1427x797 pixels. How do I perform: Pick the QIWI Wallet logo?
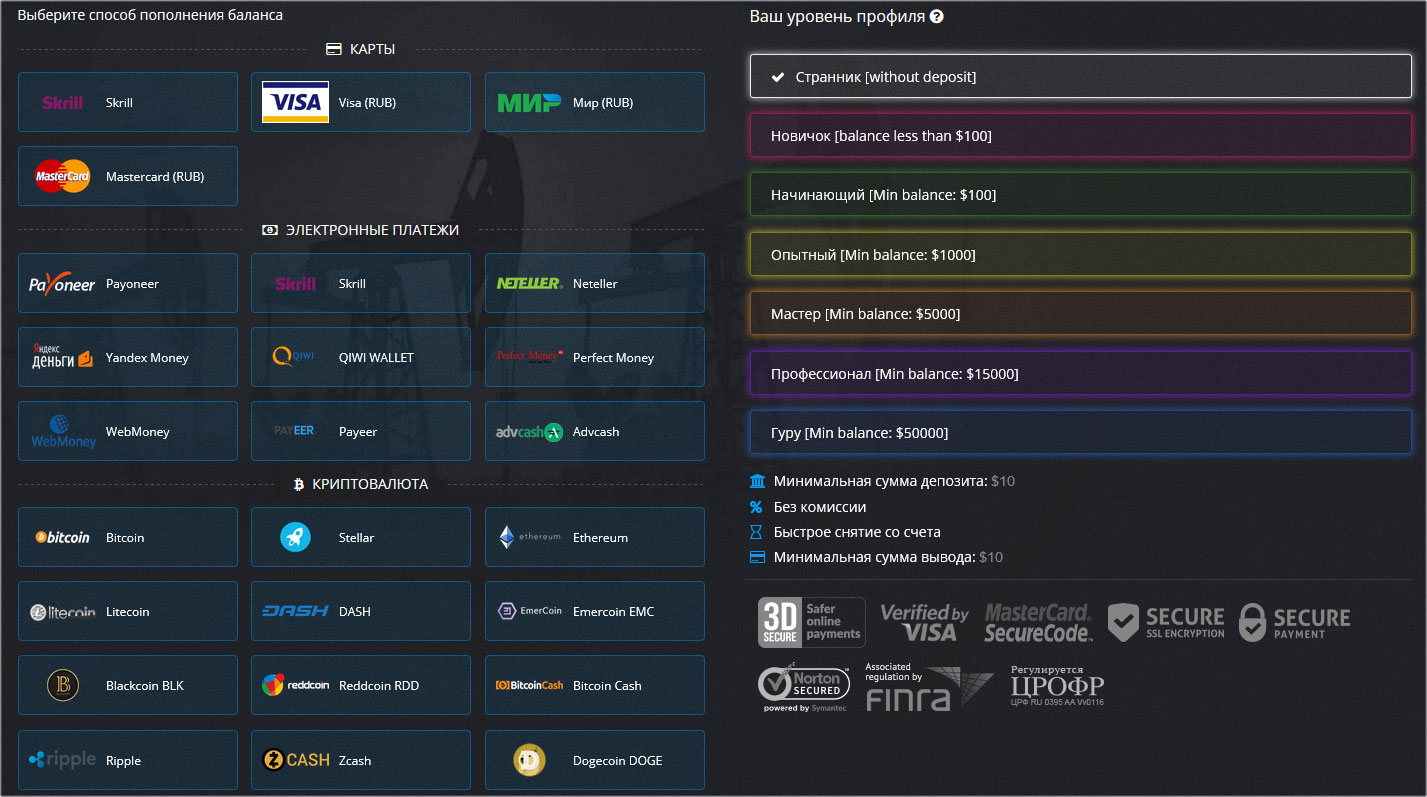click(x=295, y=357)
